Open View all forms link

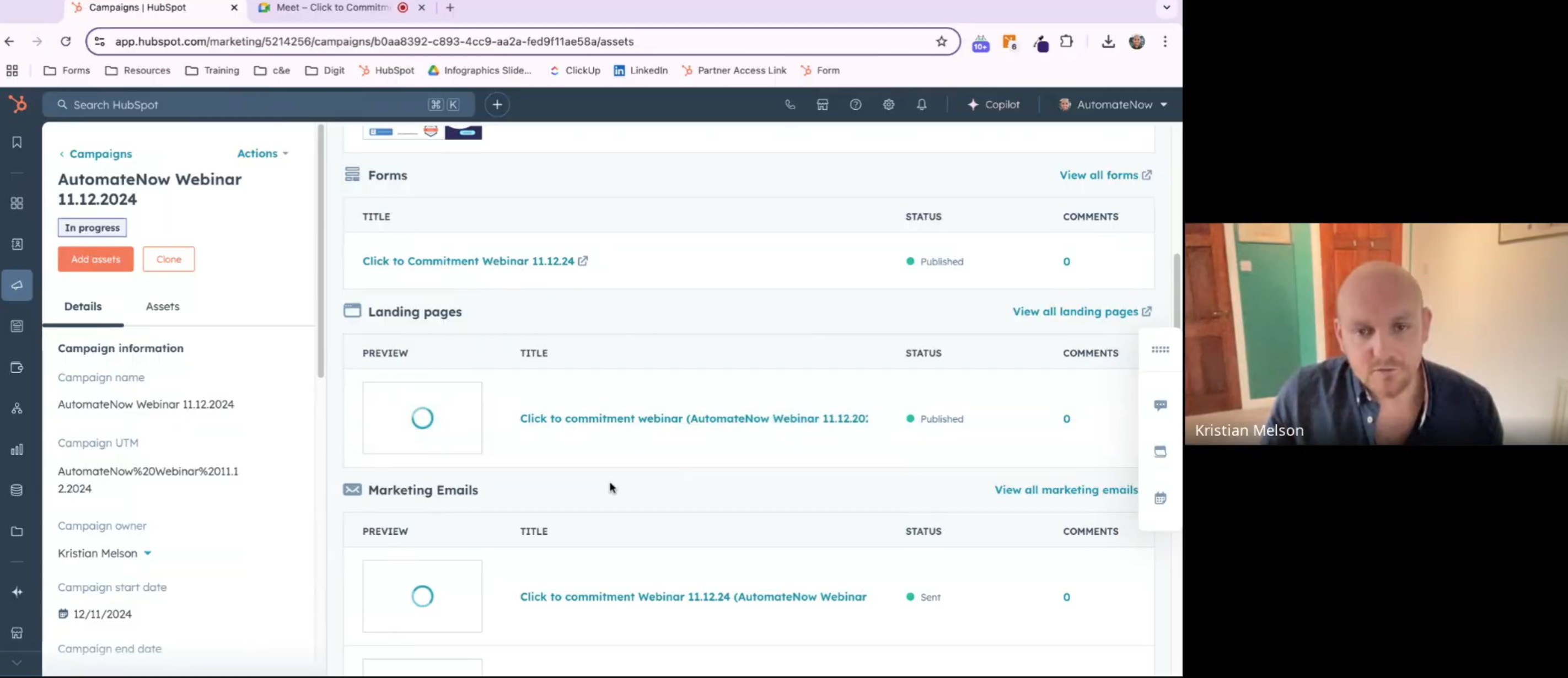(1105, 175)
